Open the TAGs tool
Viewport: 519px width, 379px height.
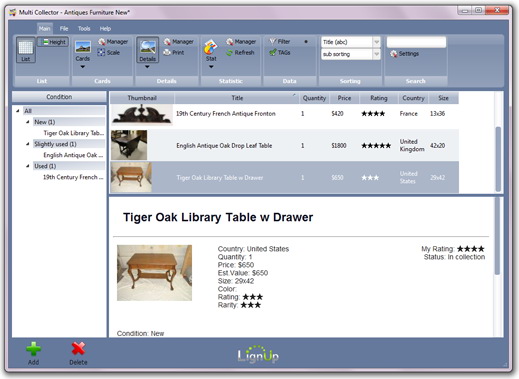[280, 52]
